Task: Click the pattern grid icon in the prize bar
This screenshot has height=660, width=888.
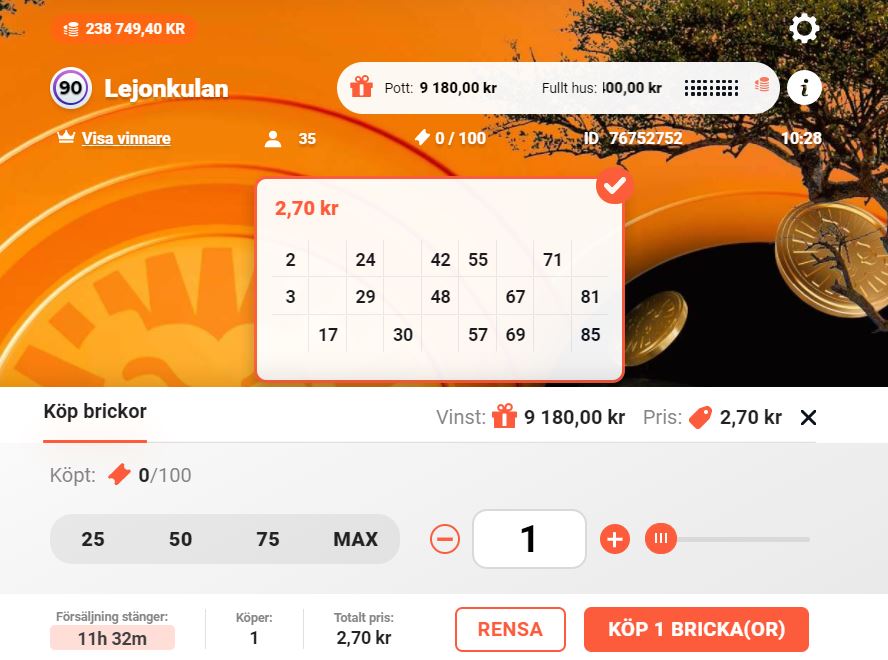Action: 711,88
